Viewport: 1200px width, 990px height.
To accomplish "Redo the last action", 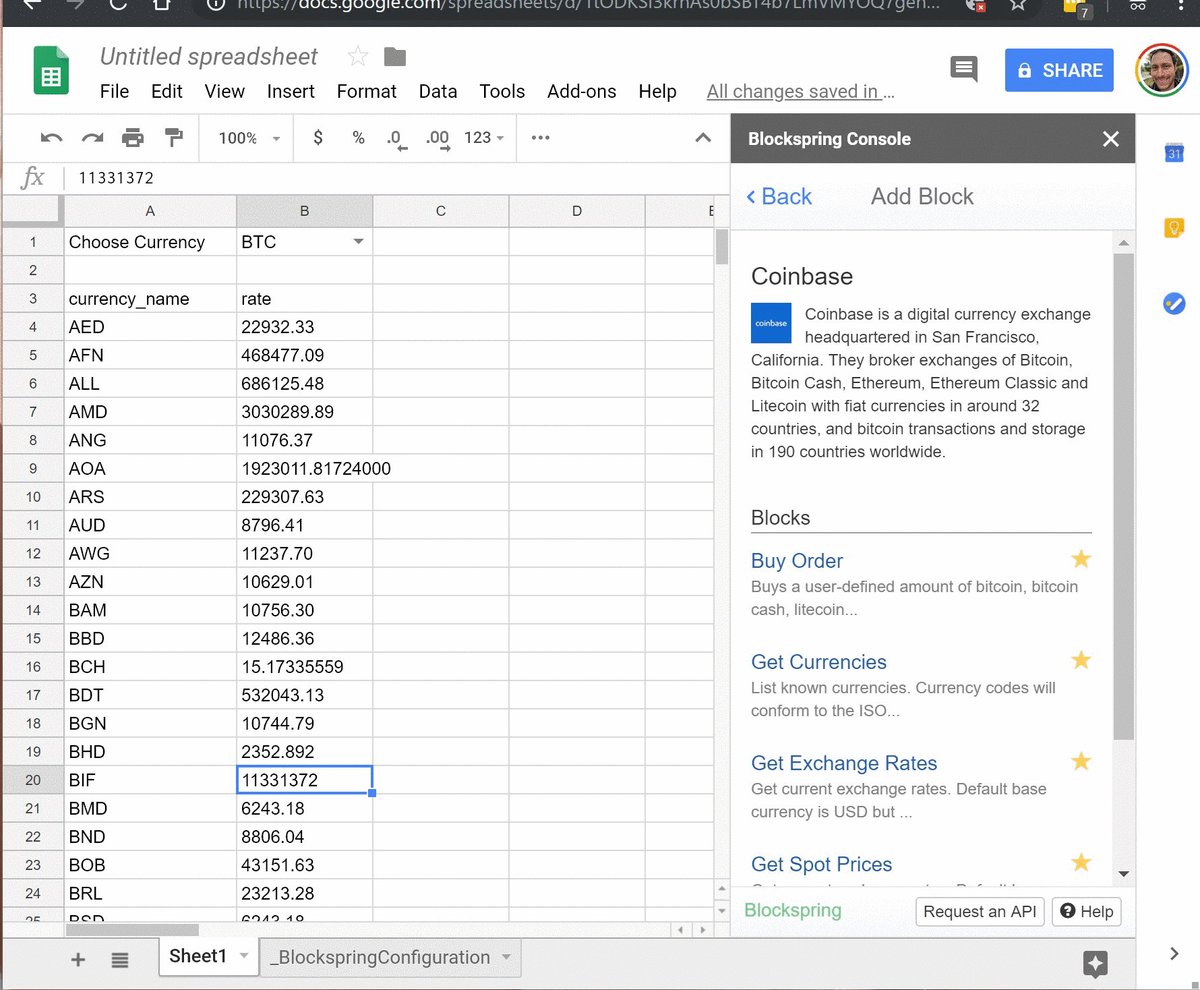I will point(92,138).
